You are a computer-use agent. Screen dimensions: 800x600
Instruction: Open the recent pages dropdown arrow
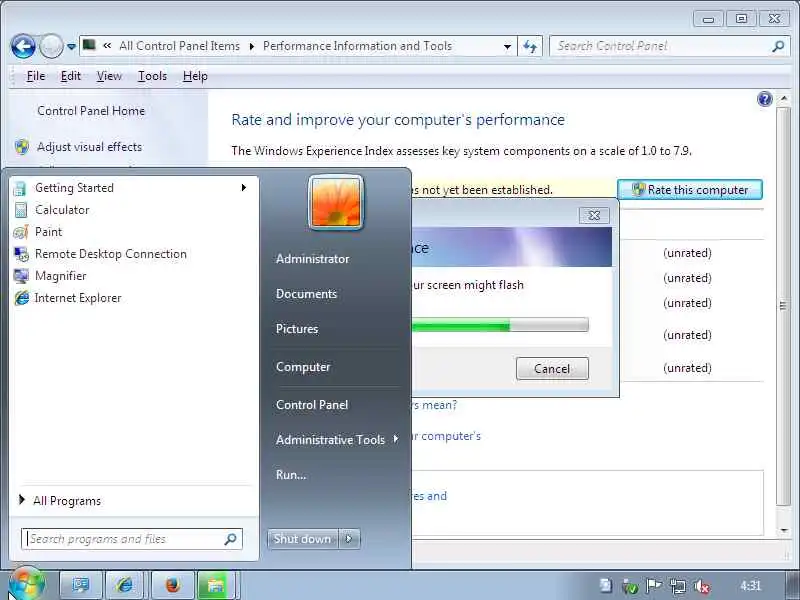(x=71, y=47)
